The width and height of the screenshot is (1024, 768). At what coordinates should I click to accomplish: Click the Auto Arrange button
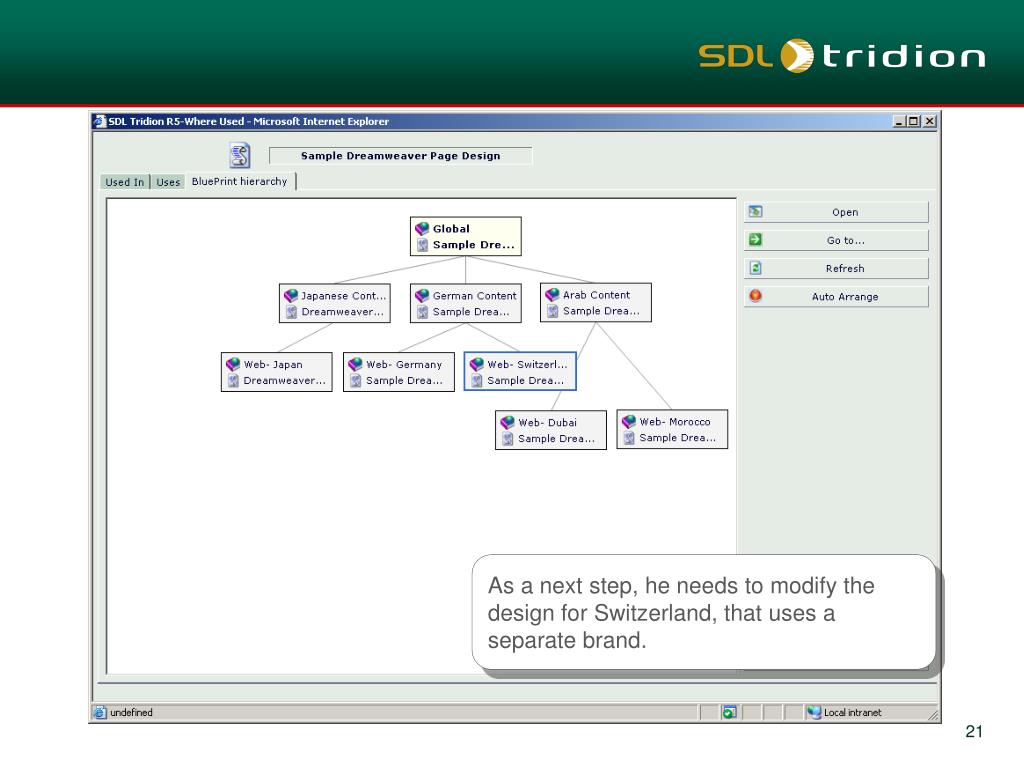(836, 296)
